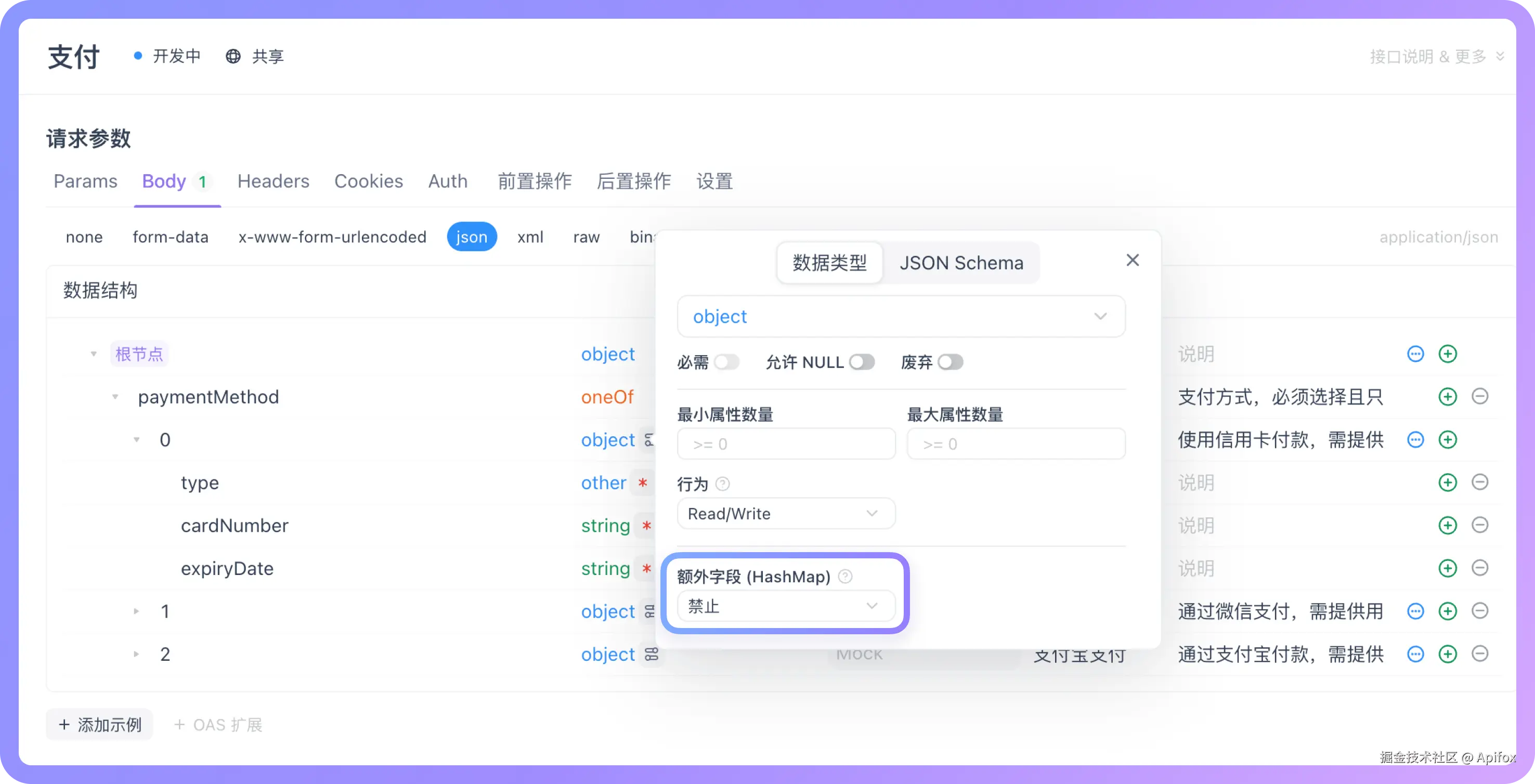
Task: Switch to the JSON Schema tab
Action: pos(962,263)
